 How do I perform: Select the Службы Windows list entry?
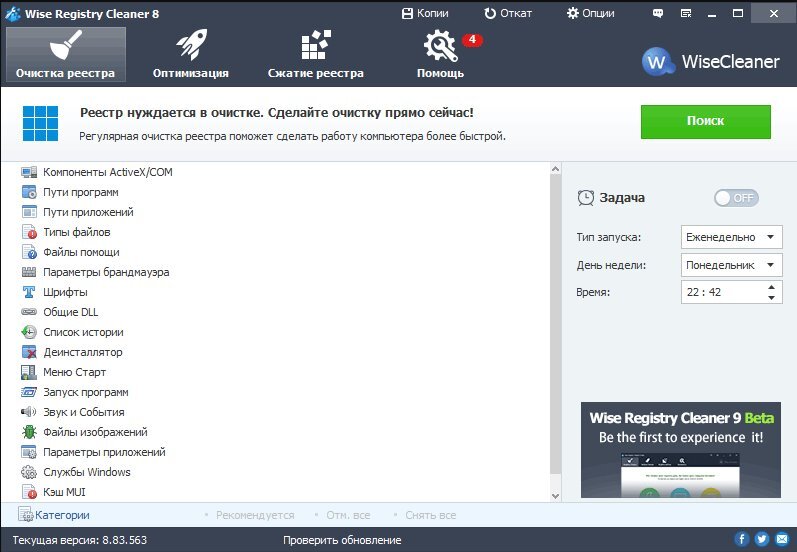click(87, 472)
